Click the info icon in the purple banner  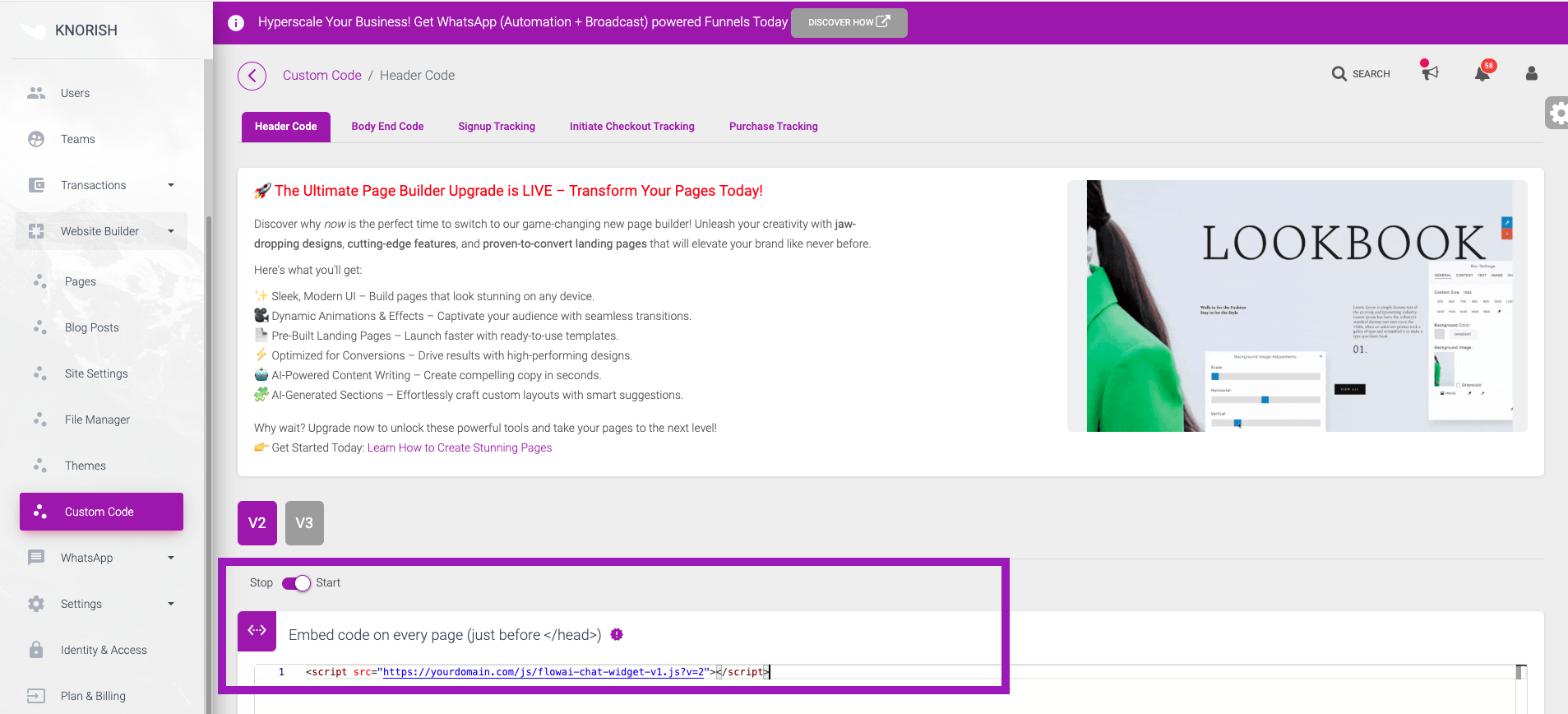(236, 22)
